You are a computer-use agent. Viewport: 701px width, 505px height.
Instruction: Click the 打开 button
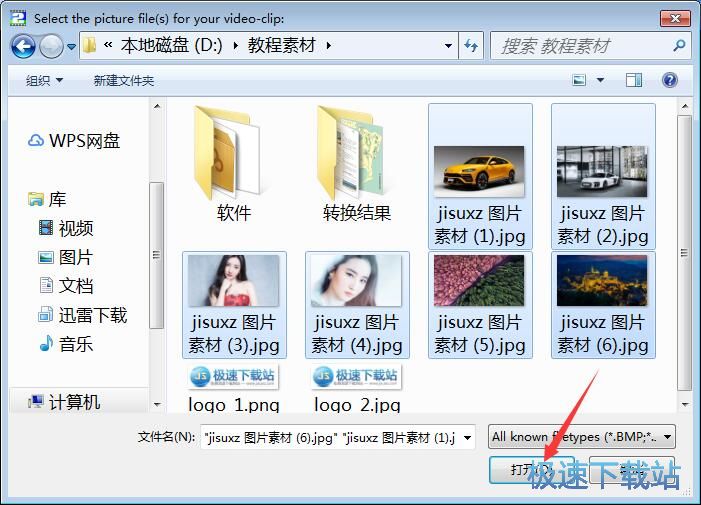click(x=531, y=470)
